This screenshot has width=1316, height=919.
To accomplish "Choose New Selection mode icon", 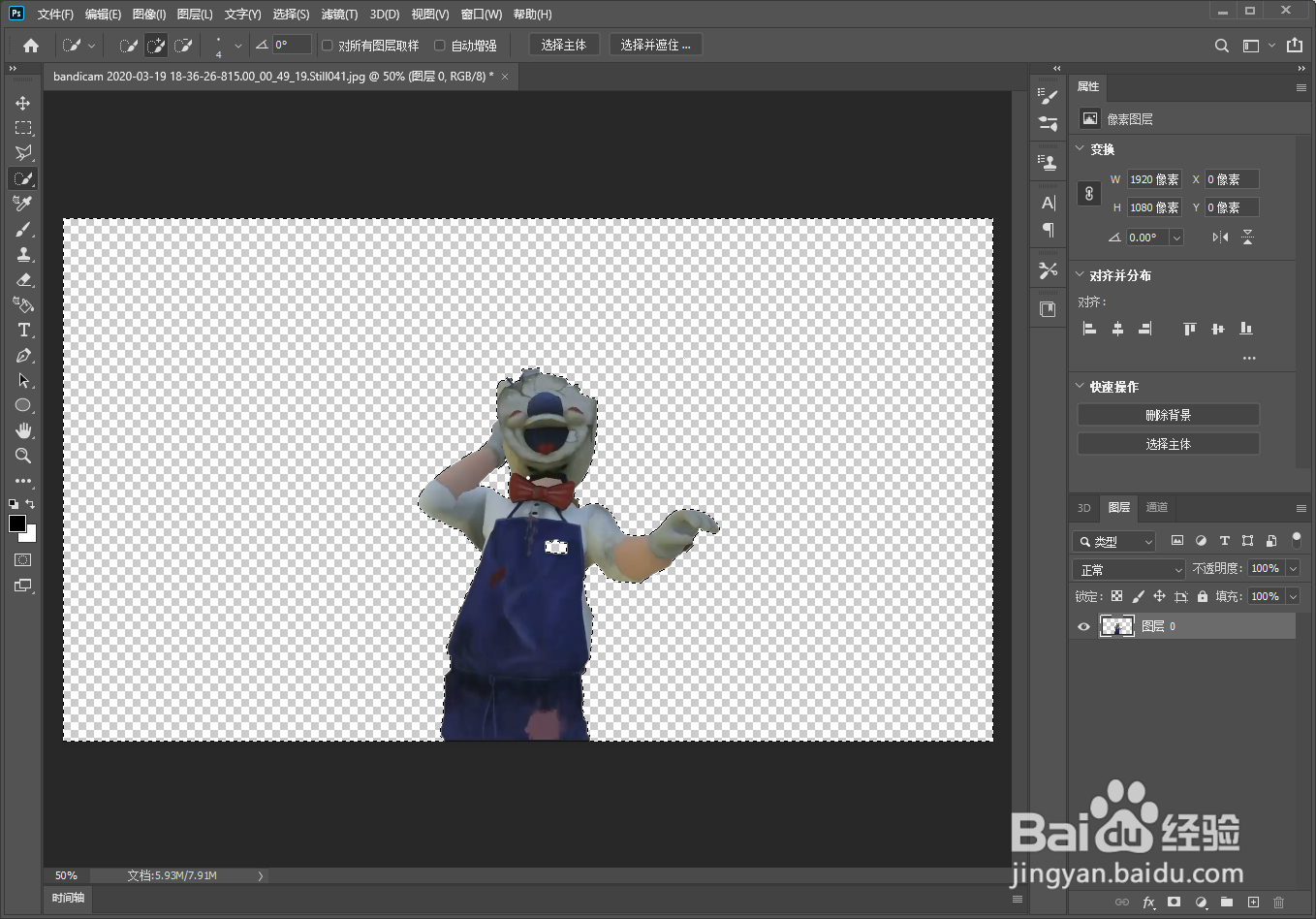I will 128,46.
